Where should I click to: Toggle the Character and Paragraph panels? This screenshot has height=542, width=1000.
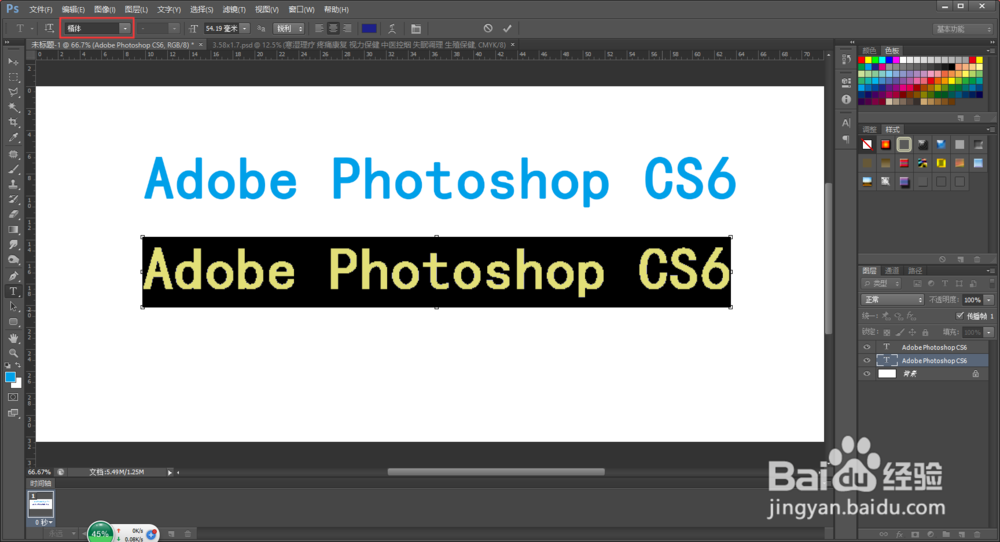pyautogui.click(x=416, y=29)
